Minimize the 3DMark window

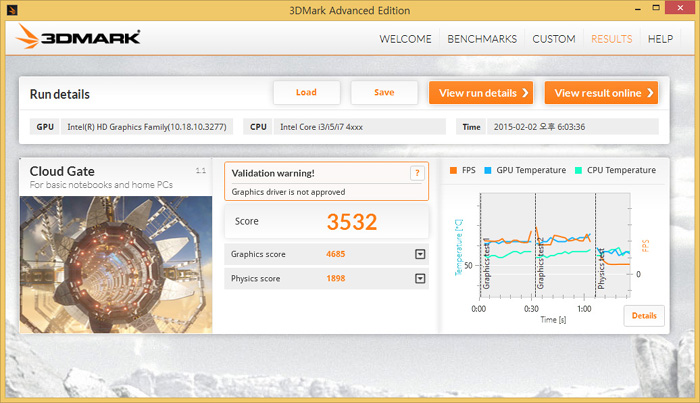(638, 8)
